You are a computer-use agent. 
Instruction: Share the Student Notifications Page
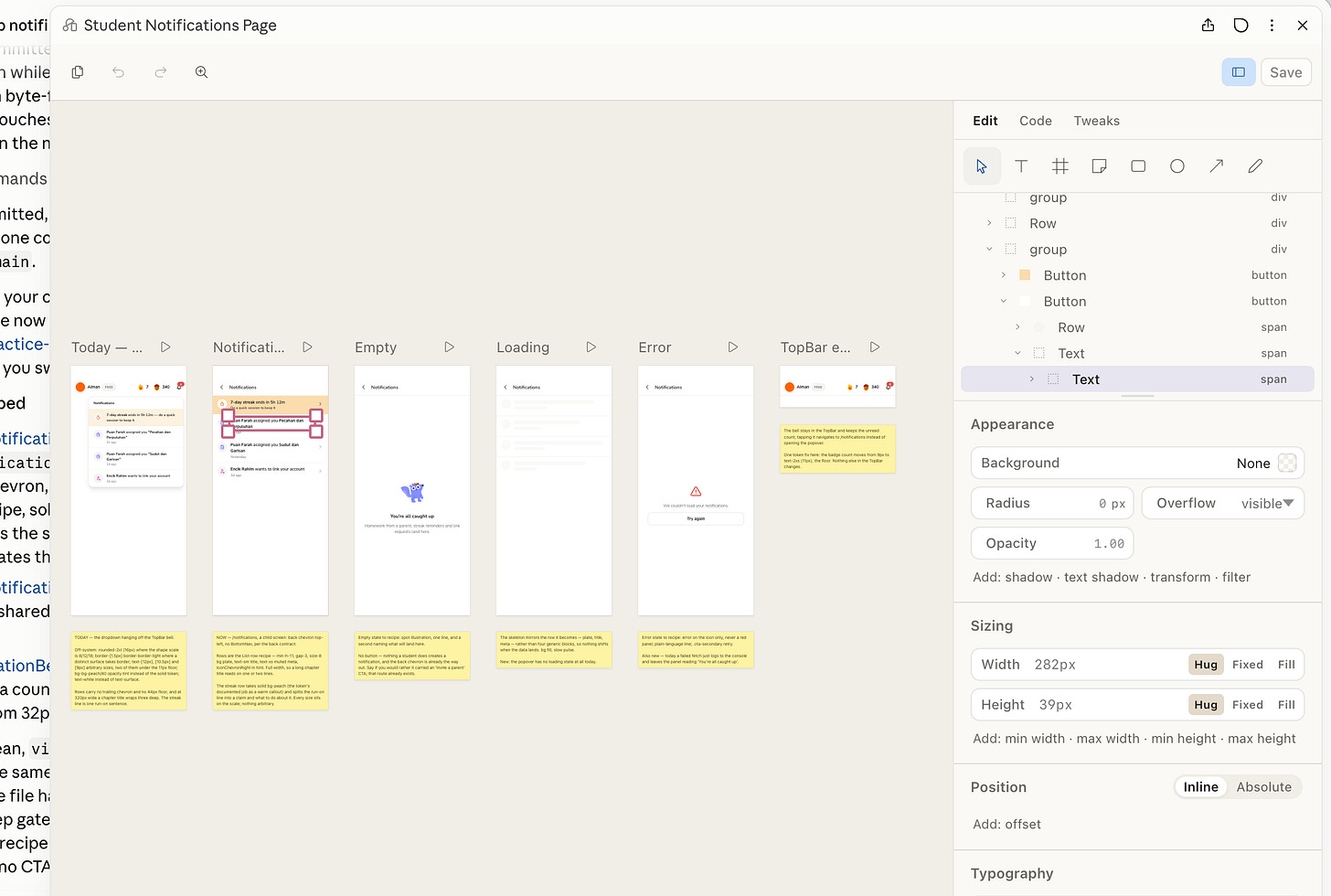tap(1208, 26)
